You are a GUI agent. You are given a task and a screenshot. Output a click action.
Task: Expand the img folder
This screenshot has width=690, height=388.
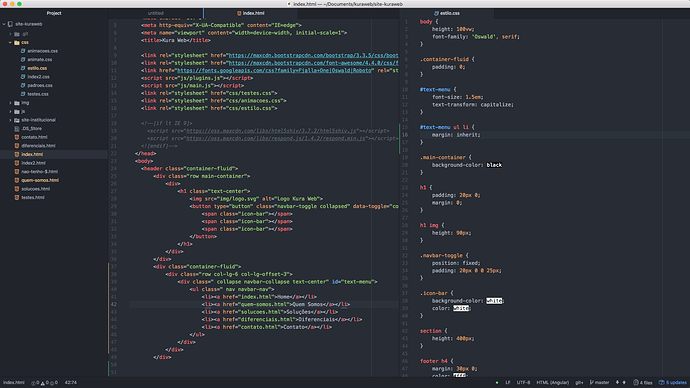(11, 103)
